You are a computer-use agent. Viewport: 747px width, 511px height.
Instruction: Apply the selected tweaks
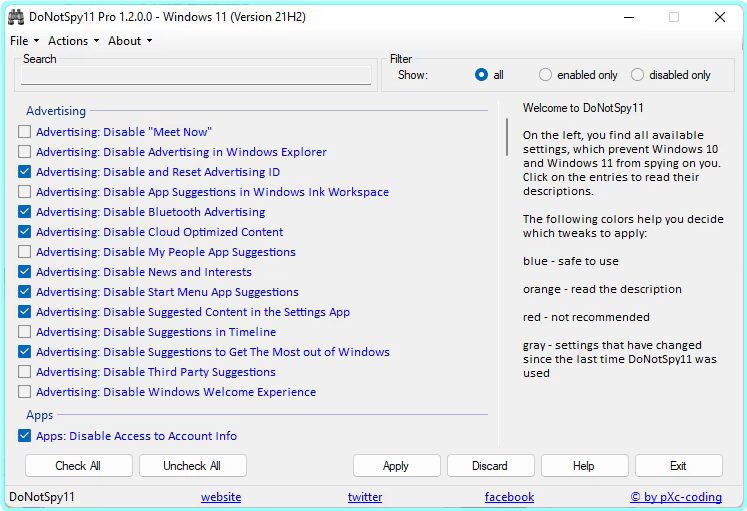396,465
